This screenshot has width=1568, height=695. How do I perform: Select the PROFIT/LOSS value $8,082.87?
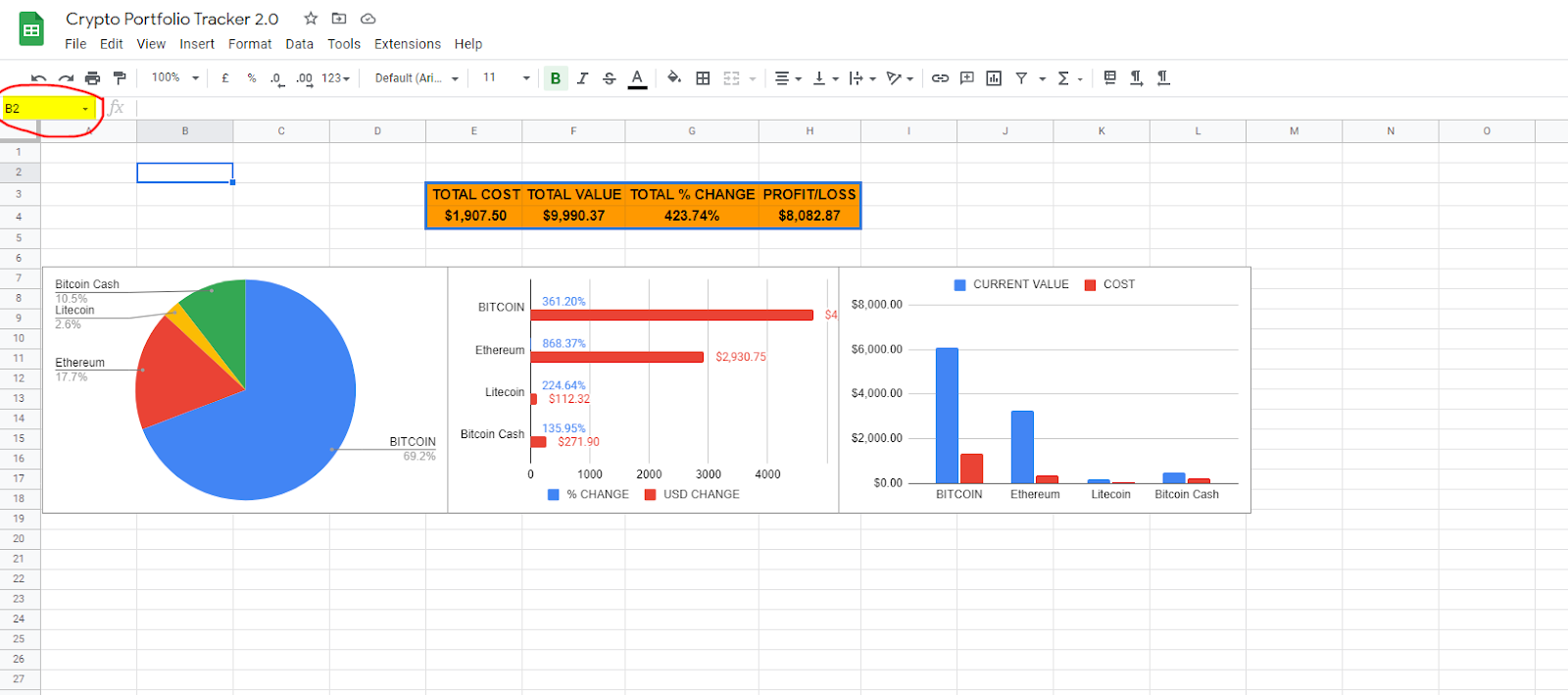[x=809, y=216]
